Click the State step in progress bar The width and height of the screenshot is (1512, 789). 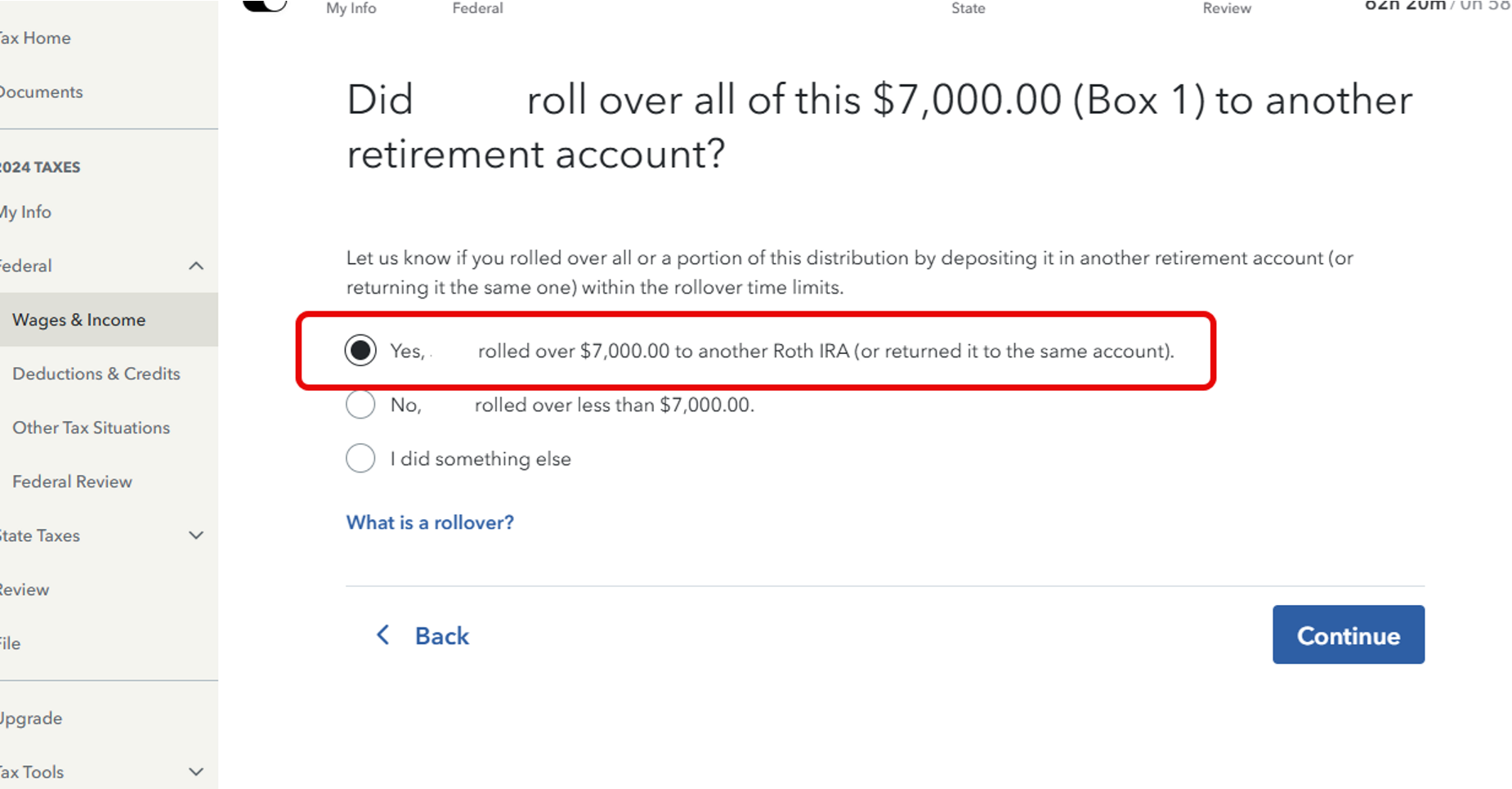(968, 8)
